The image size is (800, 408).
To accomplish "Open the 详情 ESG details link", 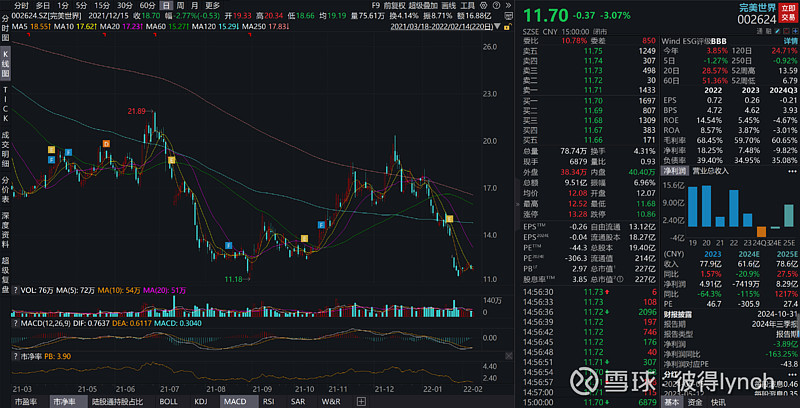I will [x=789, y=41].
